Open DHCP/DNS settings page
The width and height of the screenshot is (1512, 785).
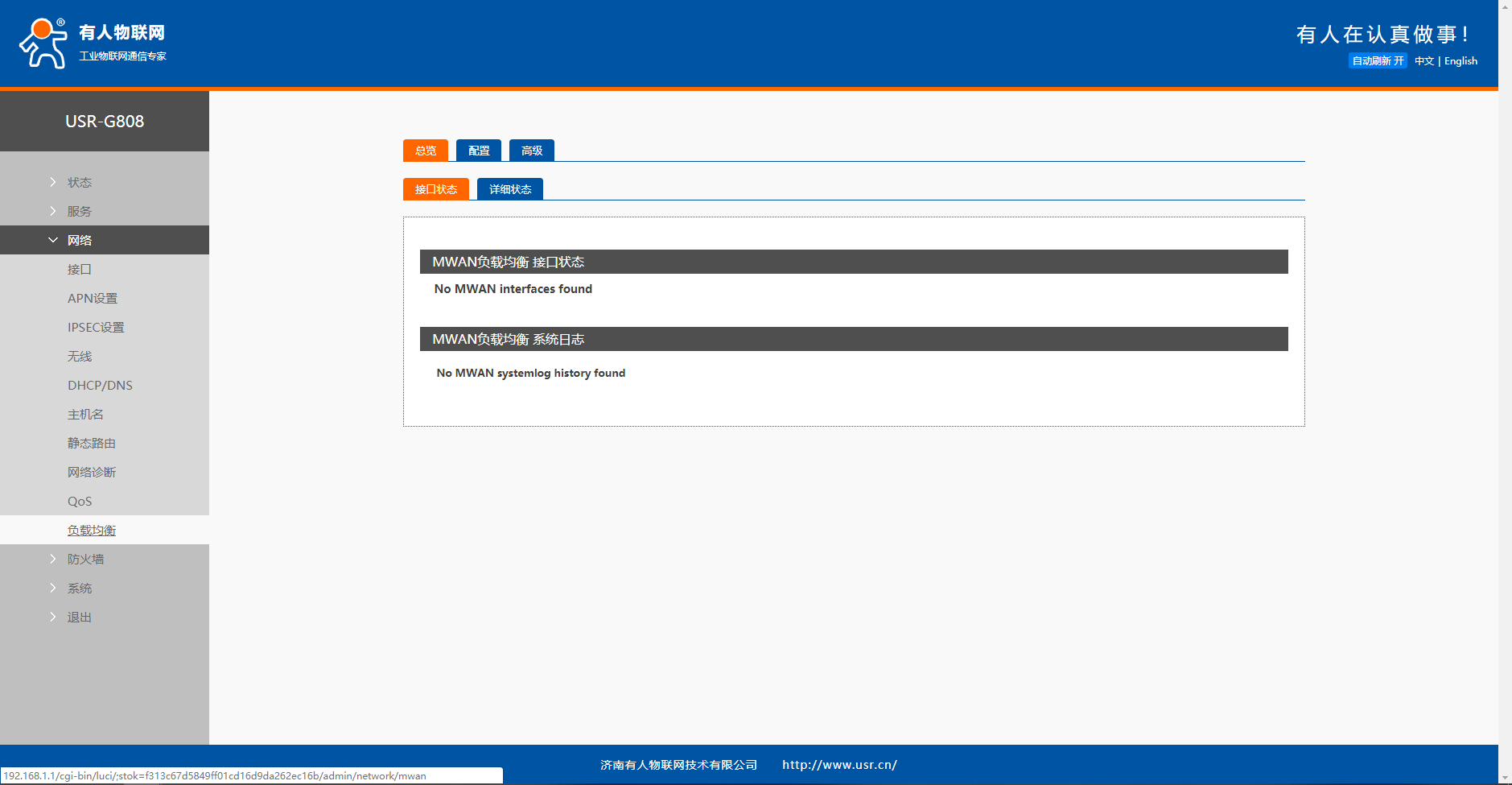click(100, 386)
